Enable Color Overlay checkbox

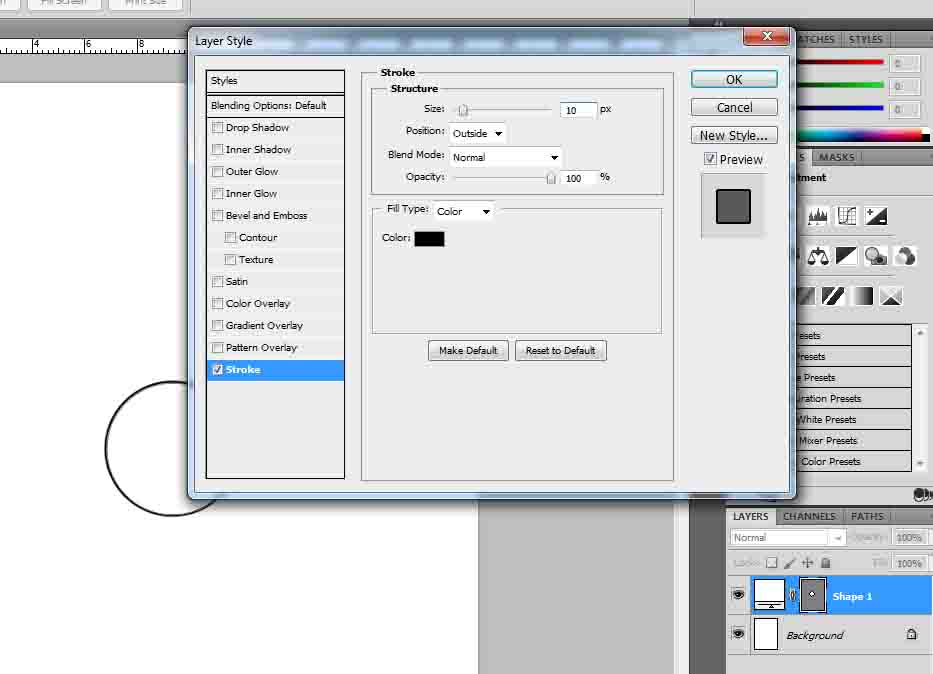pyautogui.click(x=218, y=303)
